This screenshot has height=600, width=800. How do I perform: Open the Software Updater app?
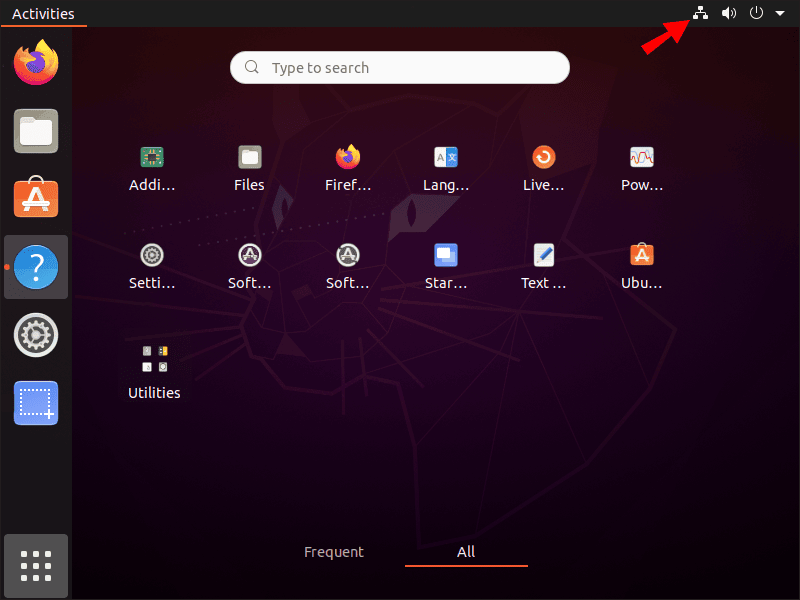click(347, 254)
